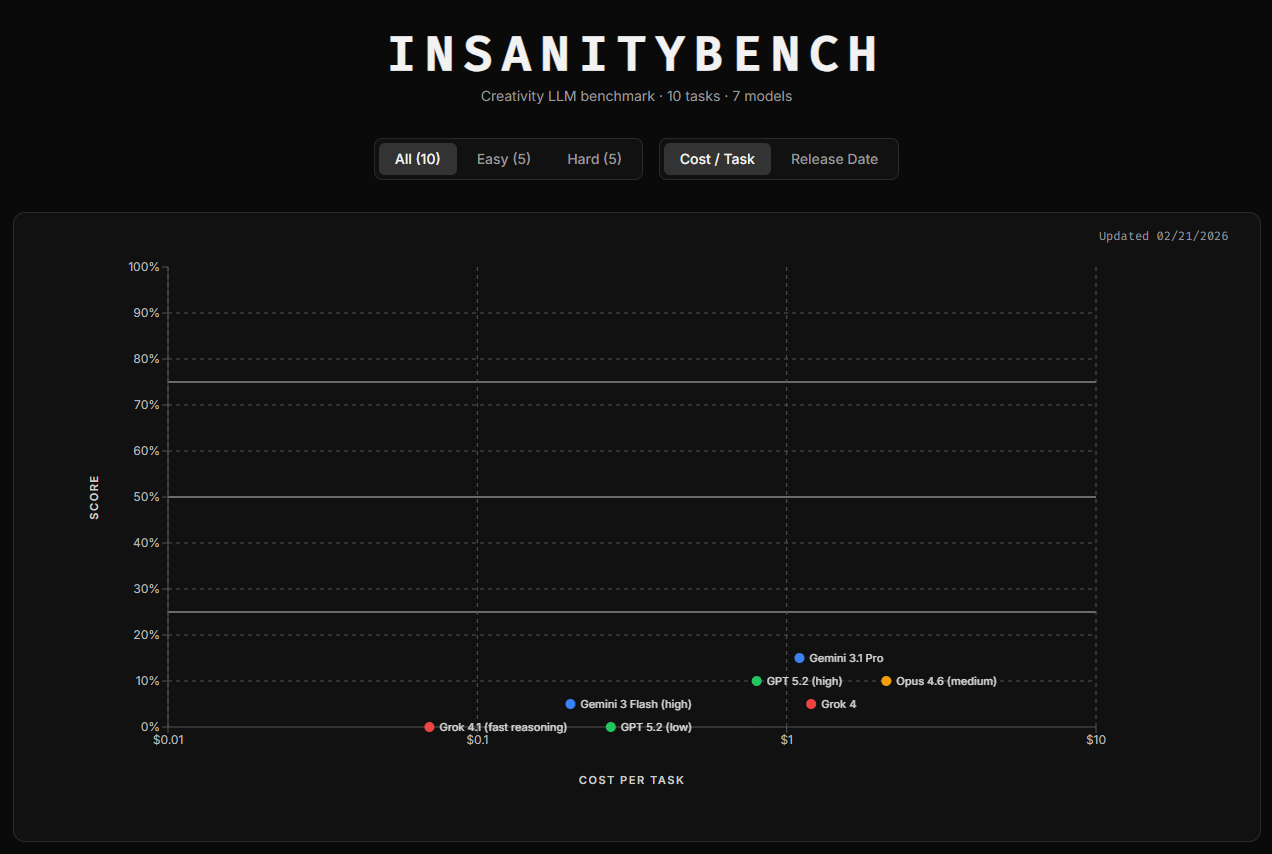The image size is (1272, 854).
Task: Click the Gemini 3.1 Pro label text
Action: click(x=846, y=658)
